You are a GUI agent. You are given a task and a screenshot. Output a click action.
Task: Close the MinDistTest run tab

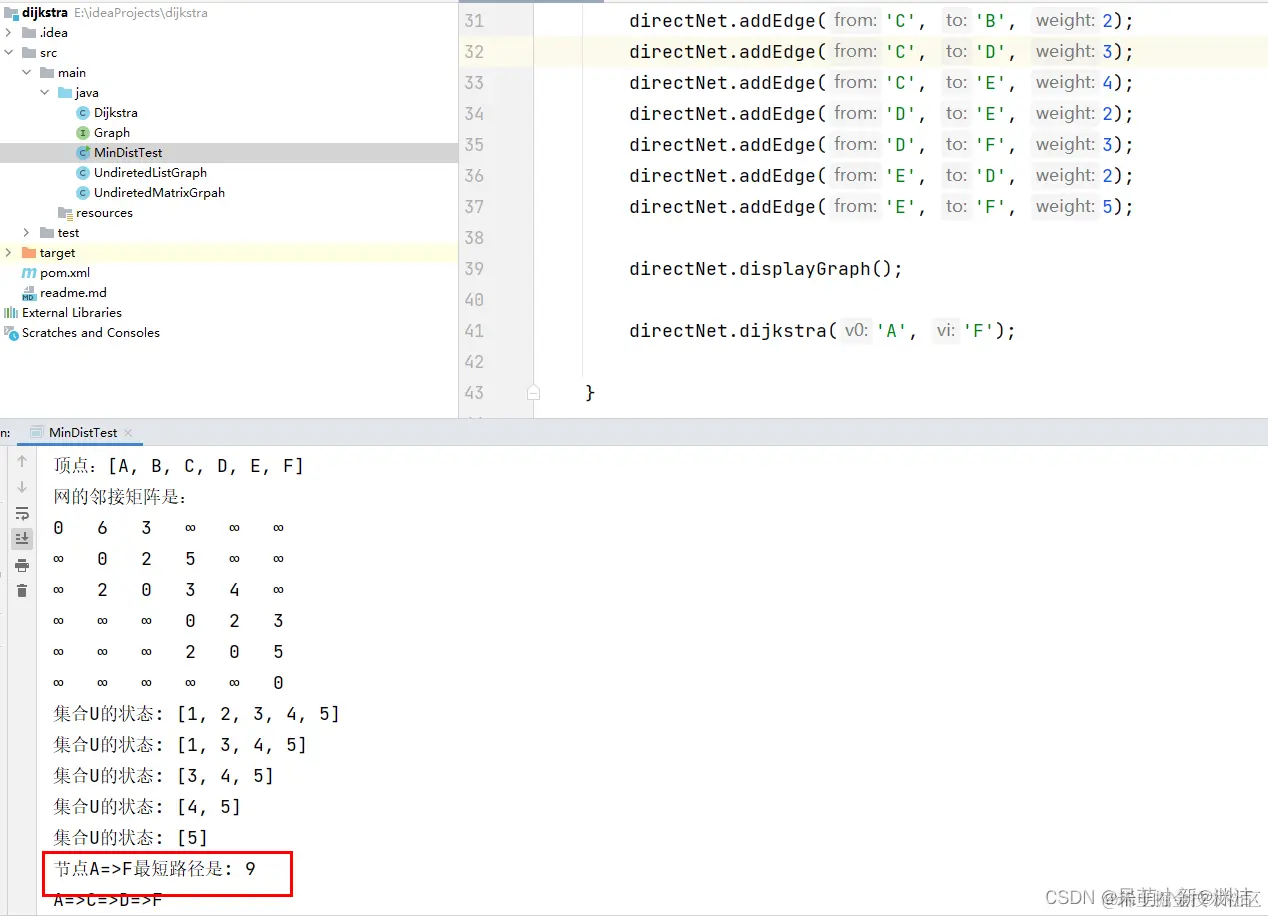click(x=129, y=433)
